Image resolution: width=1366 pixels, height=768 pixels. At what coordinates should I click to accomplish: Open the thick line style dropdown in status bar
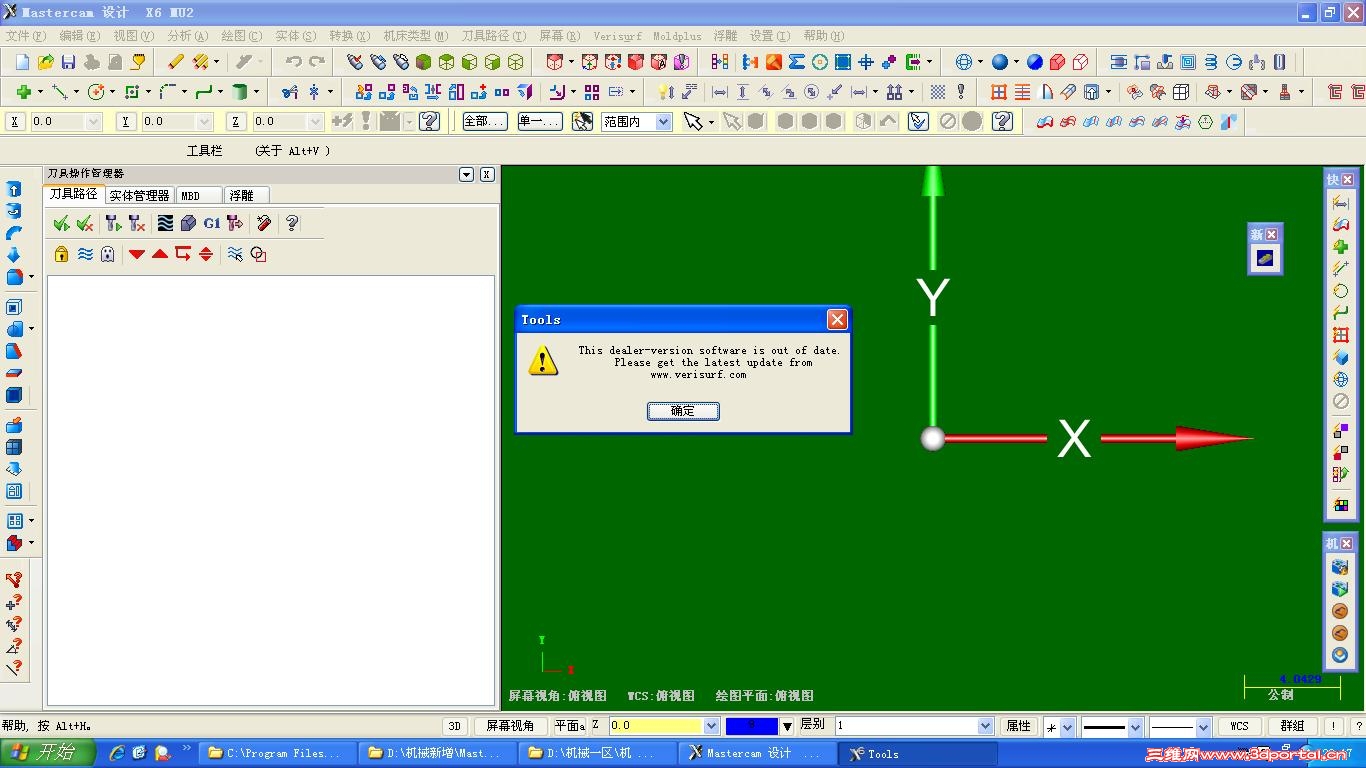point(1134,727)
